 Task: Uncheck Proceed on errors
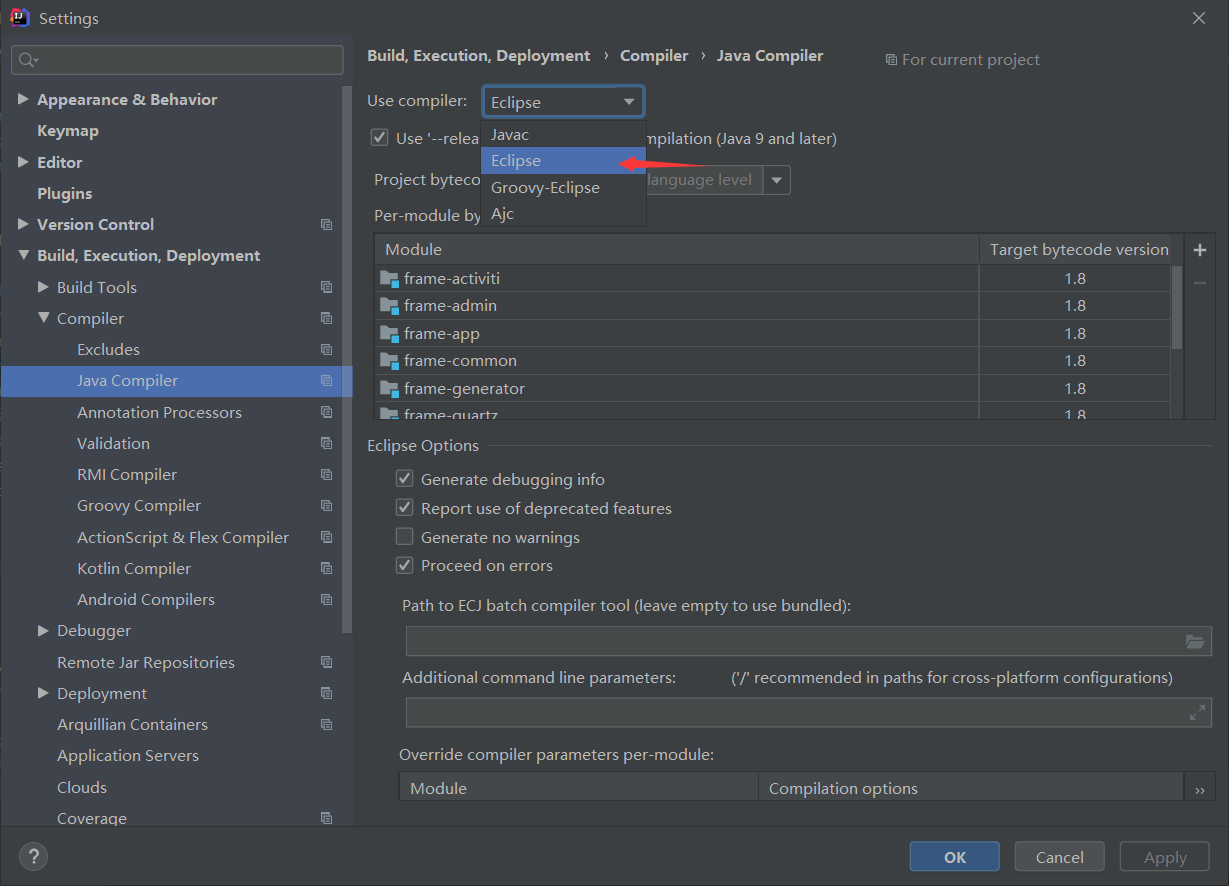click(404, 565)
